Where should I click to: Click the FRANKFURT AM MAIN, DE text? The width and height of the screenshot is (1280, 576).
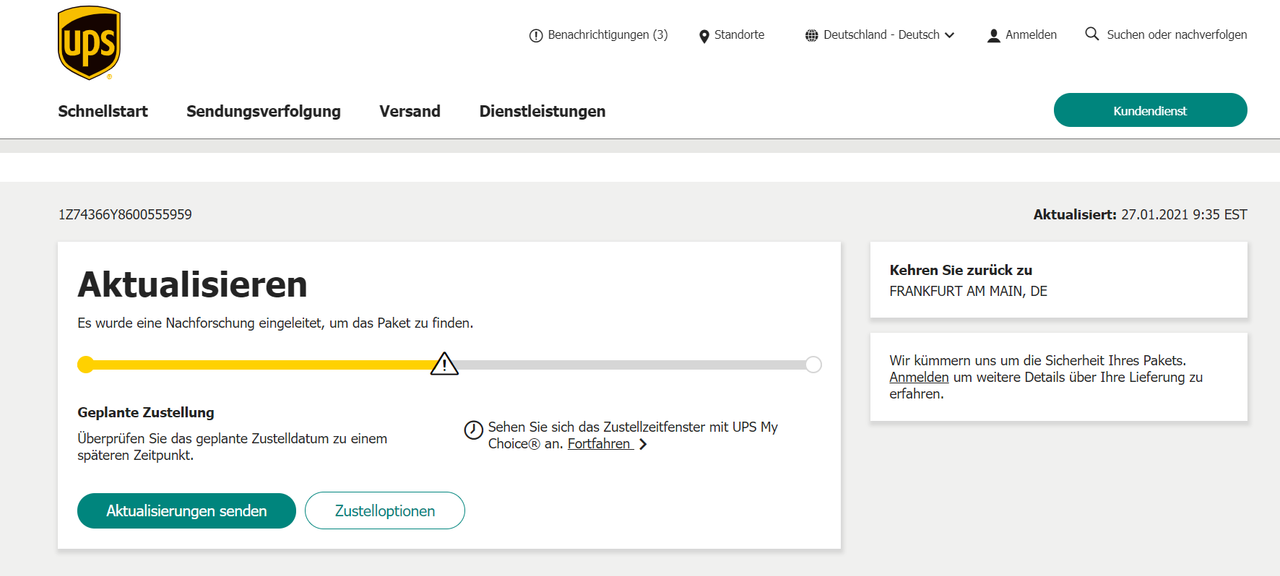pyautogui.click(x=968, y=292)
